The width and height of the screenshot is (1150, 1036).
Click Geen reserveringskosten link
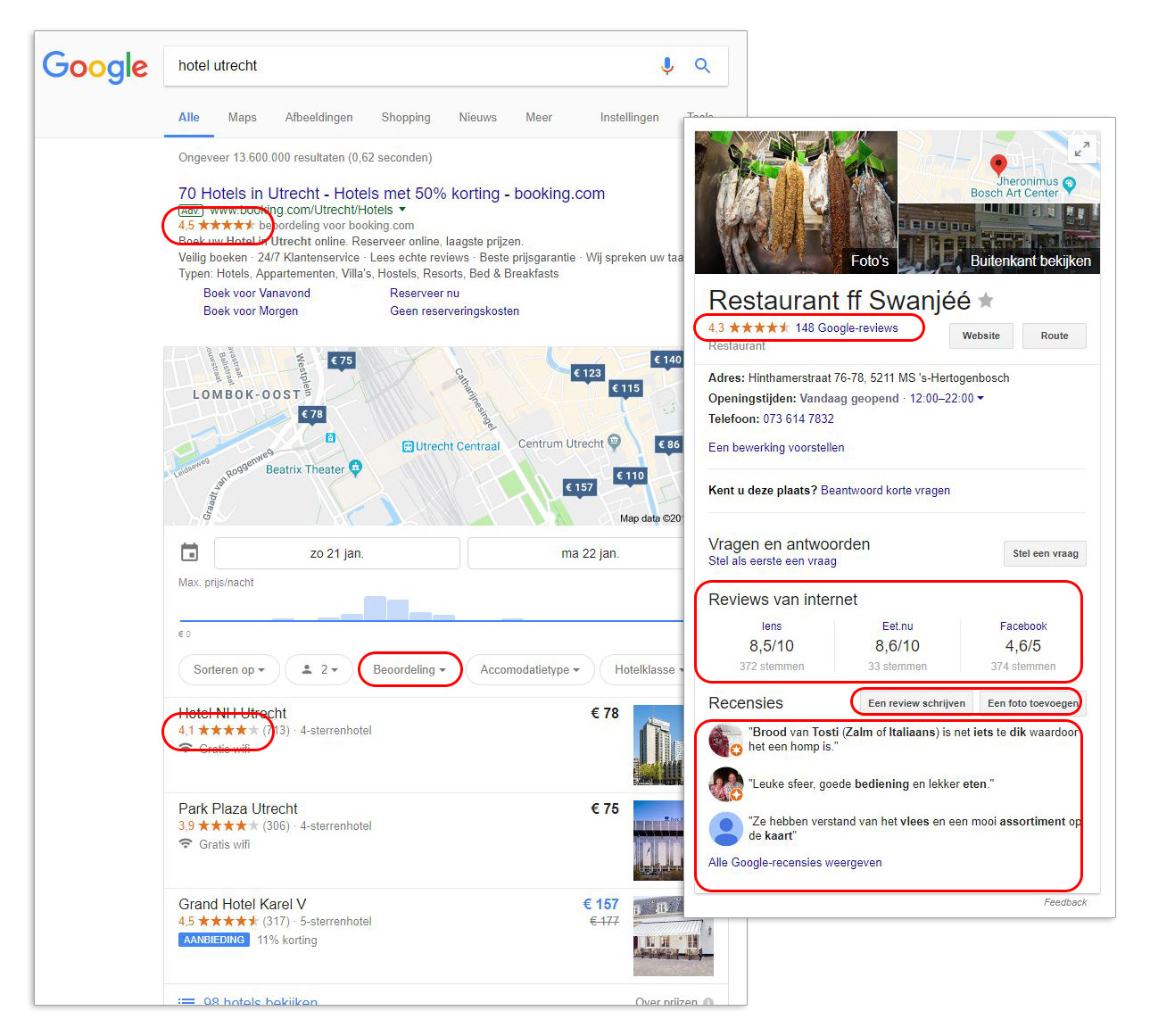click(x=454, y=311)
